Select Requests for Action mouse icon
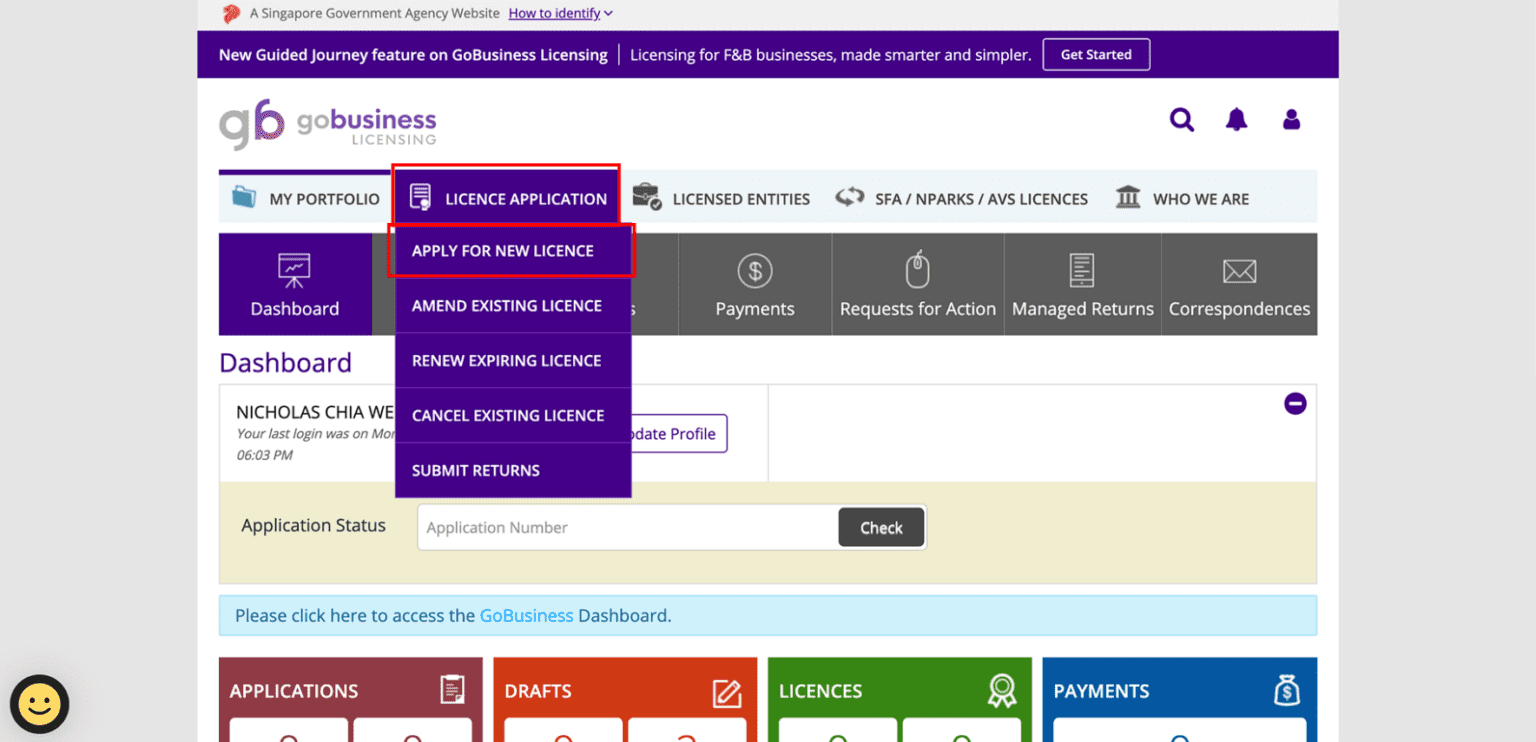The height and width of the screenshot is (742, 1536). coord(917,285)
